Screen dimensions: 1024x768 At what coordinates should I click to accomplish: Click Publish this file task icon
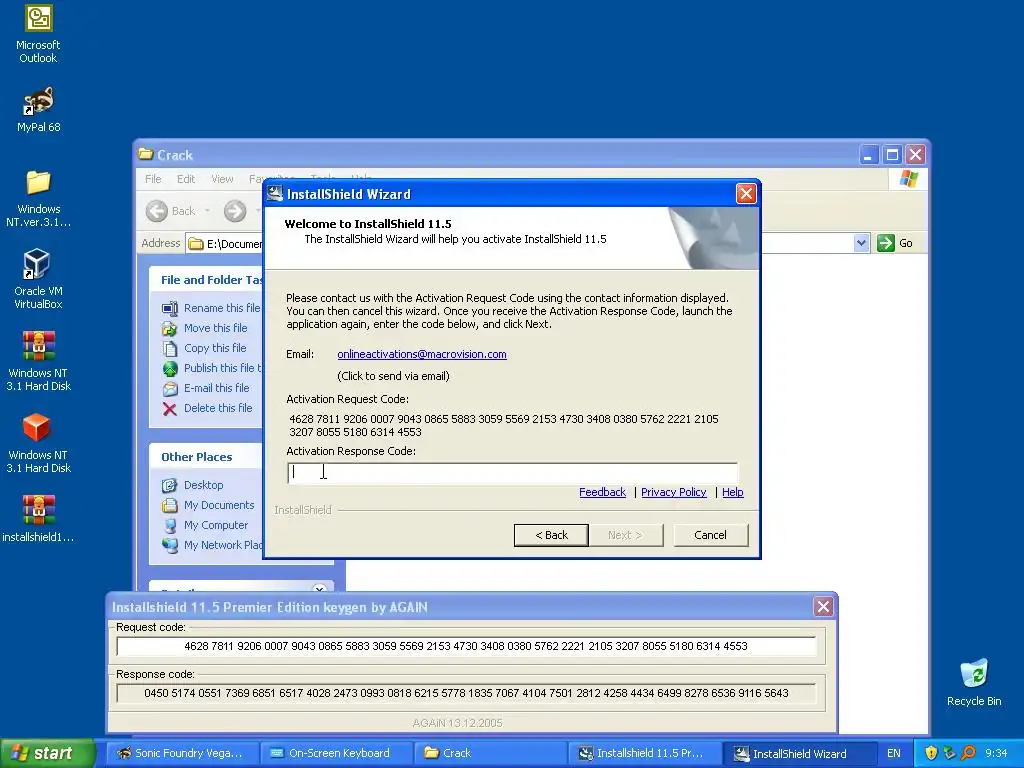coord(170,369)
